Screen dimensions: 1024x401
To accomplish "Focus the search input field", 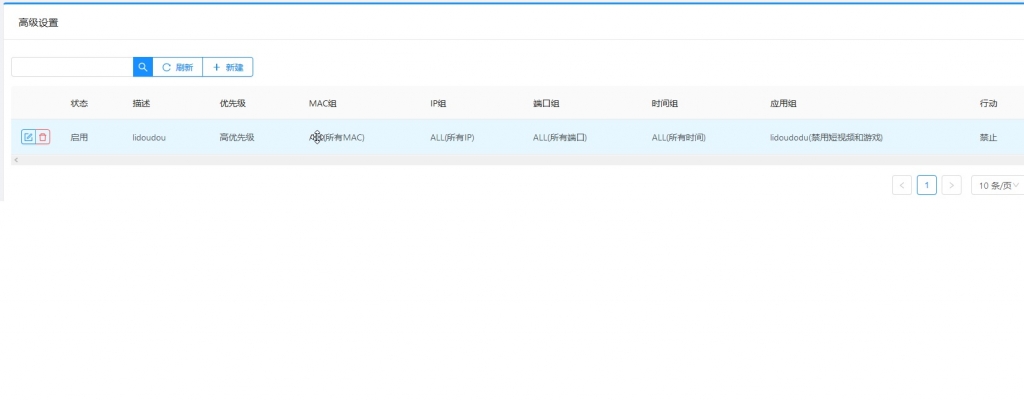I will (72, 67).
